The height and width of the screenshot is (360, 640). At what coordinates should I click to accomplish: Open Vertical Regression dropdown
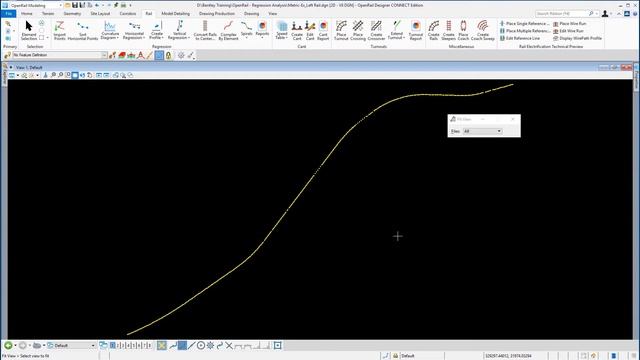click(179, 31)
